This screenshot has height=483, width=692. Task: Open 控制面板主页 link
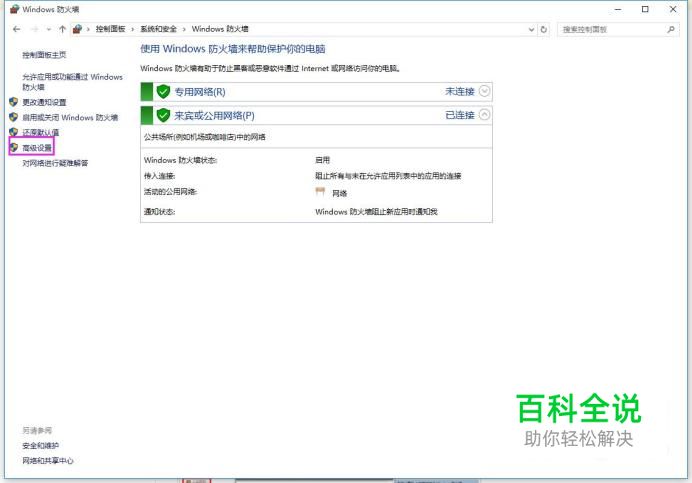[44, 55]
